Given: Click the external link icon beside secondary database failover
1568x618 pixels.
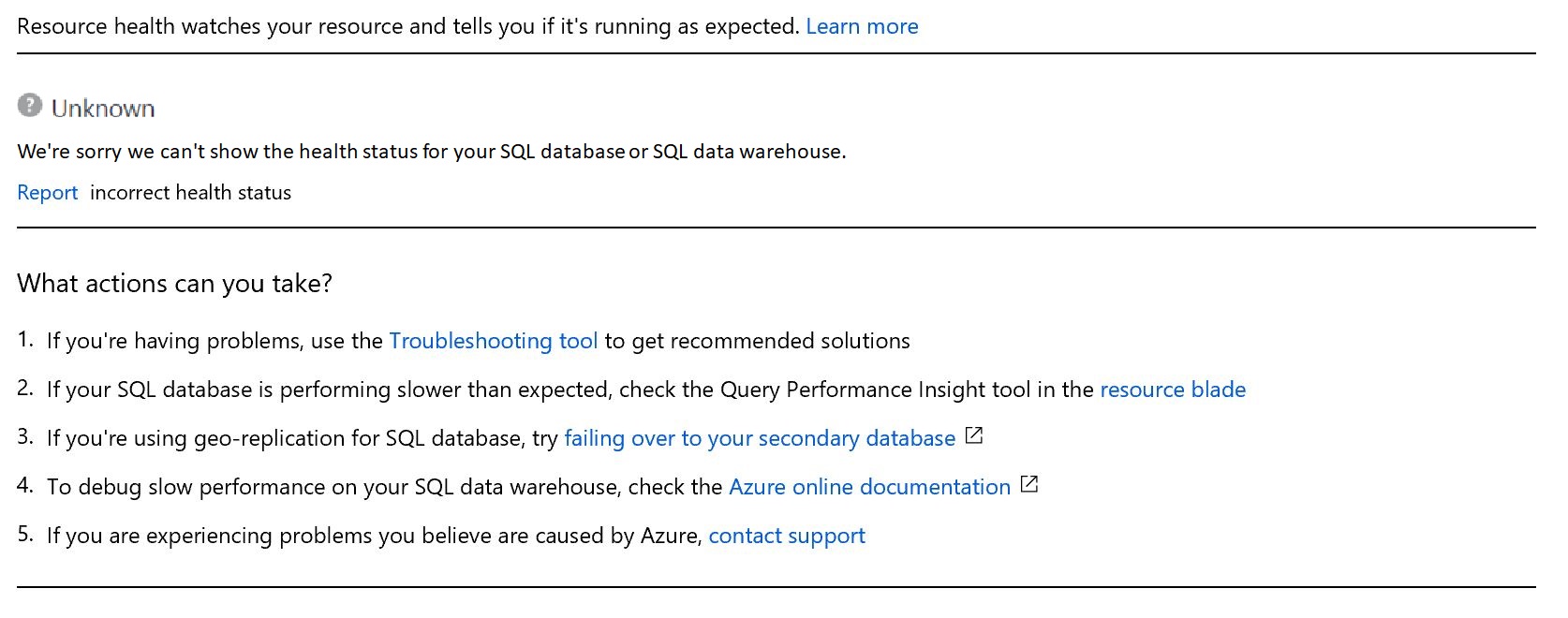Looking at the screenshot, I should pos(974,435).
